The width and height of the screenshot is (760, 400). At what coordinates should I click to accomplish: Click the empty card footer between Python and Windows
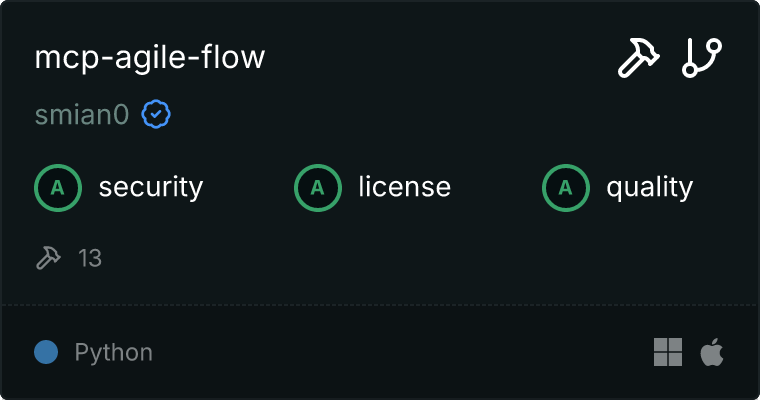[x=400, y=352]
